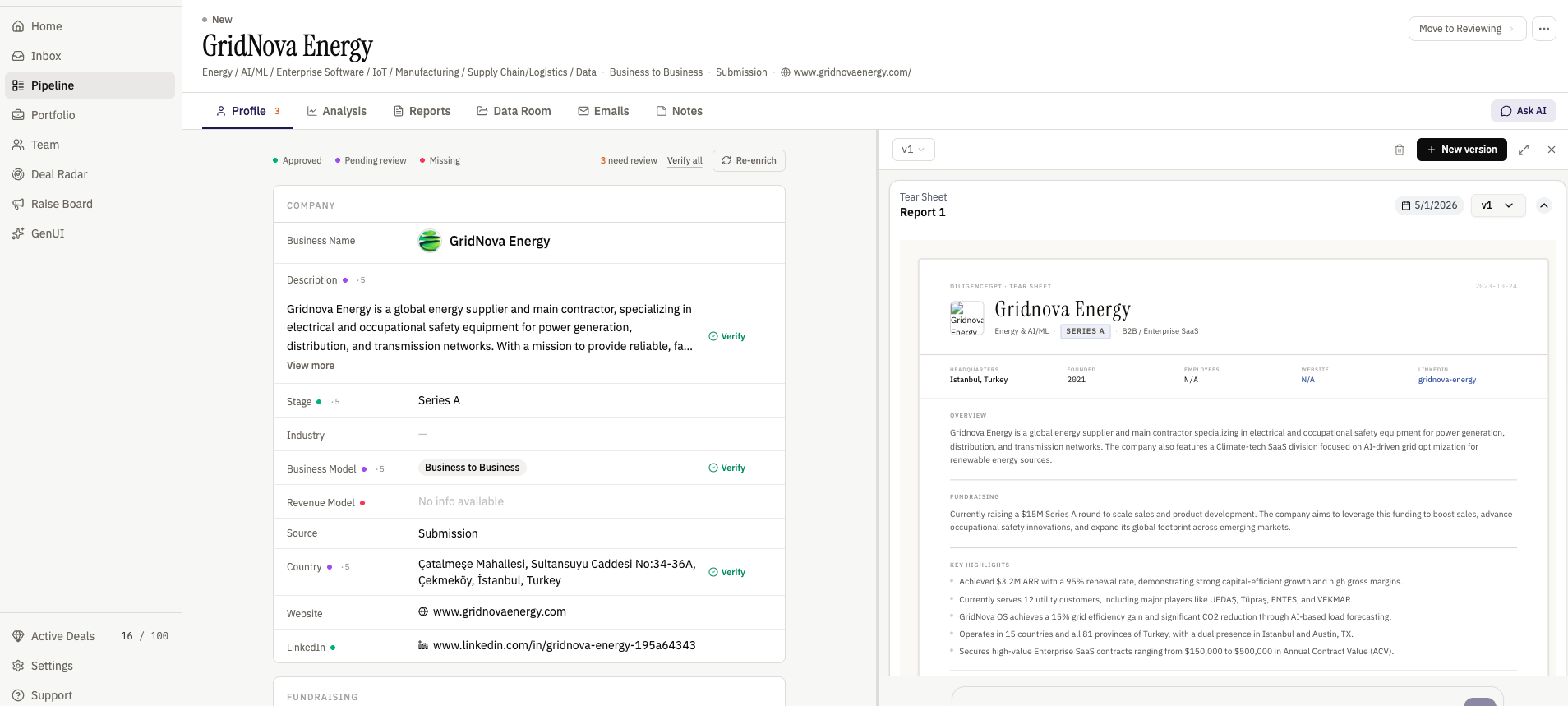Image resolution: width=1568 pixels, height=706 pixels.
Task: Open Settings in the sidebar
Action: 90,666
